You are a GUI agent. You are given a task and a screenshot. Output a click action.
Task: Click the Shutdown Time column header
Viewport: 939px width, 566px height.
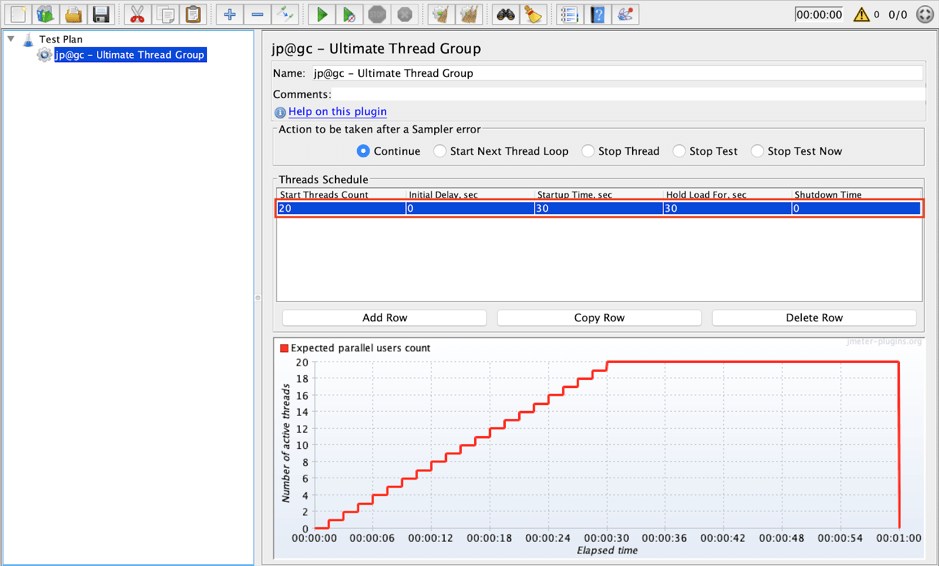tap(856, 195)
